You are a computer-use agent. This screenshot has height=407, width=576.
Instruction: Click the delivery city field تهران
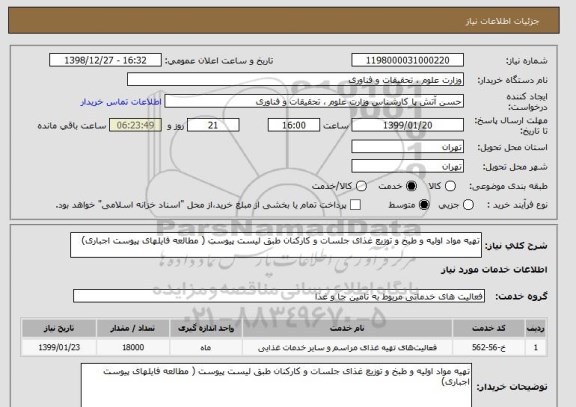pyautogui.click(x=407, y=166)
